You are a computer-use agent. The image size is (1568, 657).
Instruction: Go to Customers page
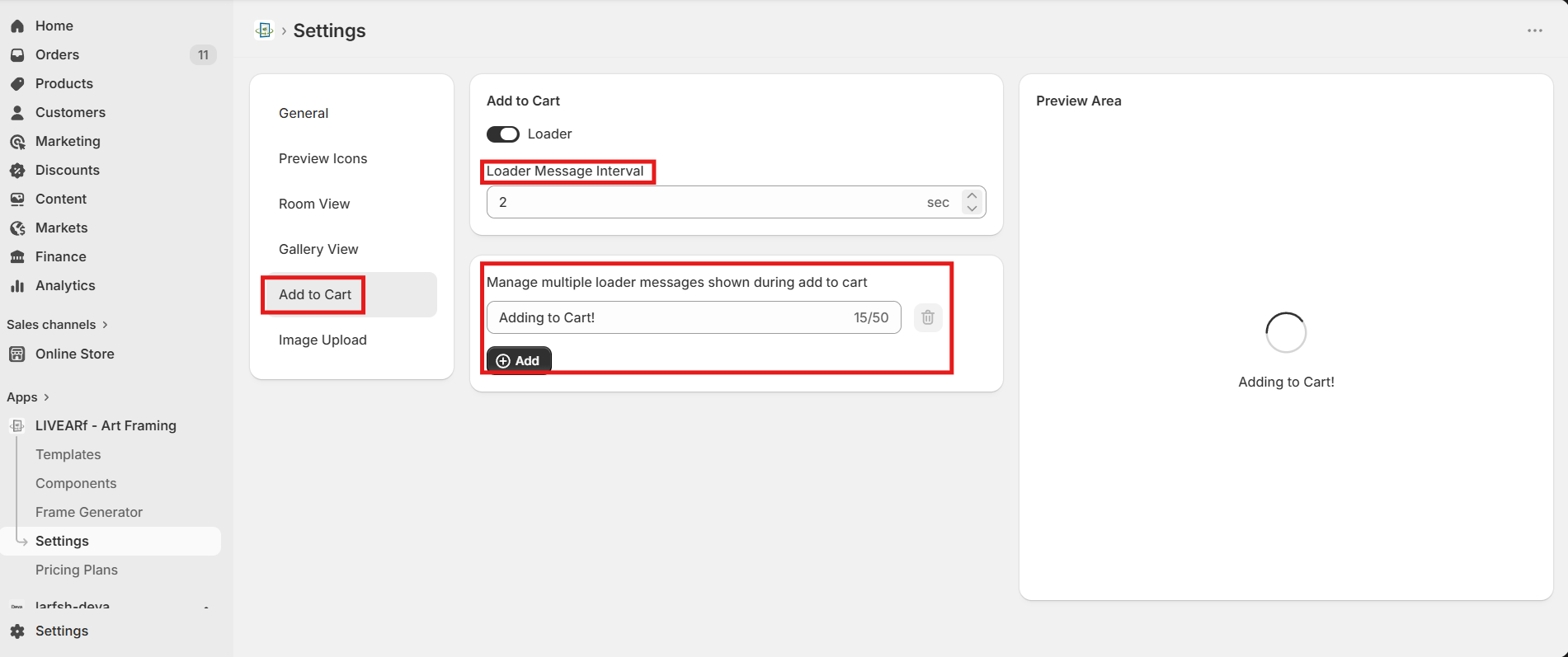70,113
